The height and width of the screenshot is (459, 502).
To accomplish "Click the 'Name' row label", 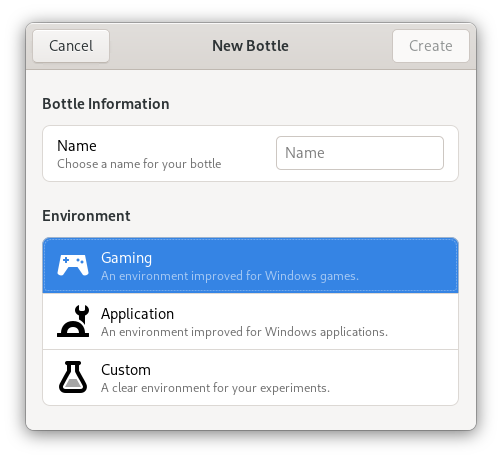I will click(77, 146).
